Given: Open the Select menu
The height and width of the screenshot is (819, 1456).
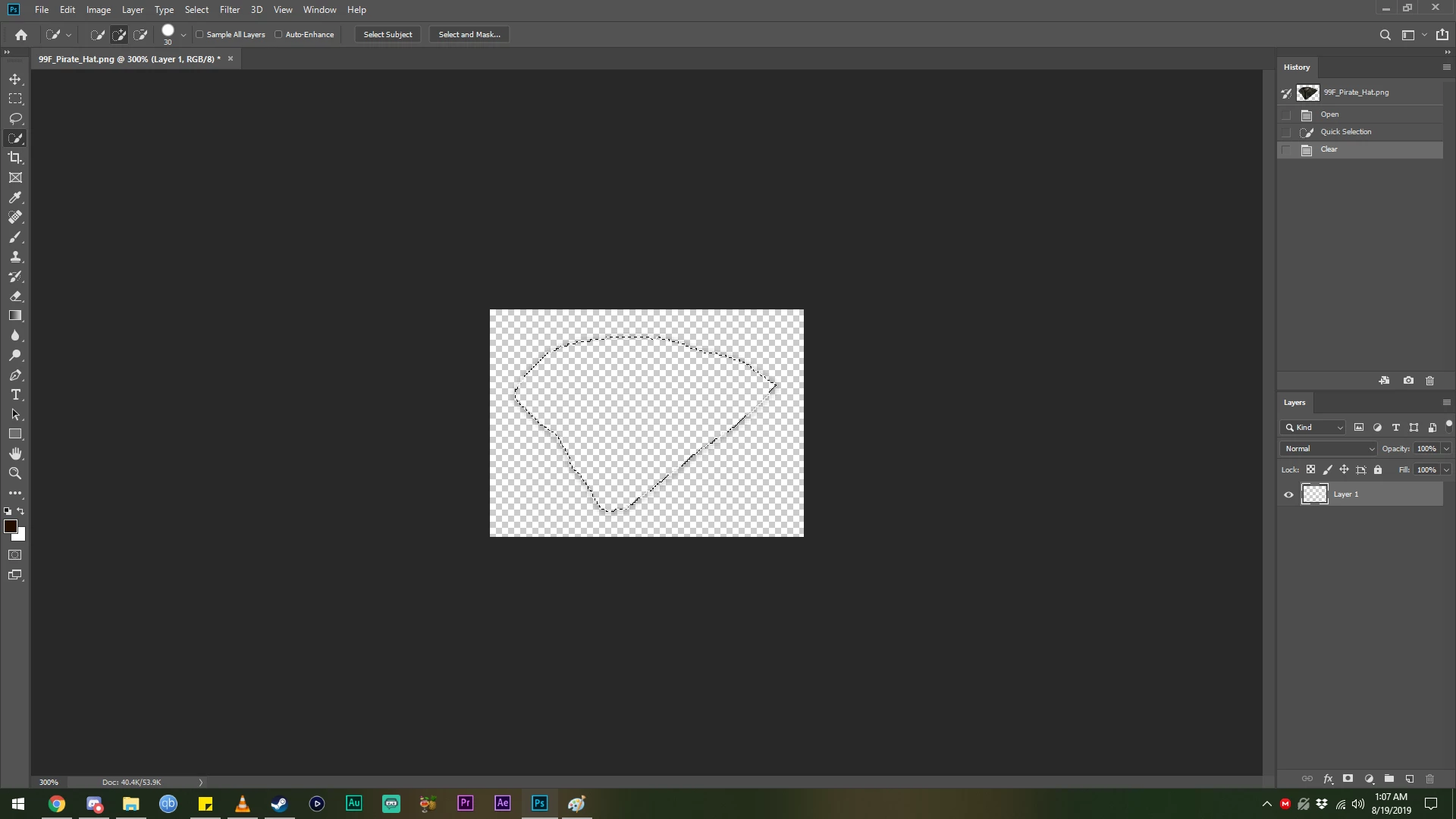Looking at the screenshot, I should [196, 10].
